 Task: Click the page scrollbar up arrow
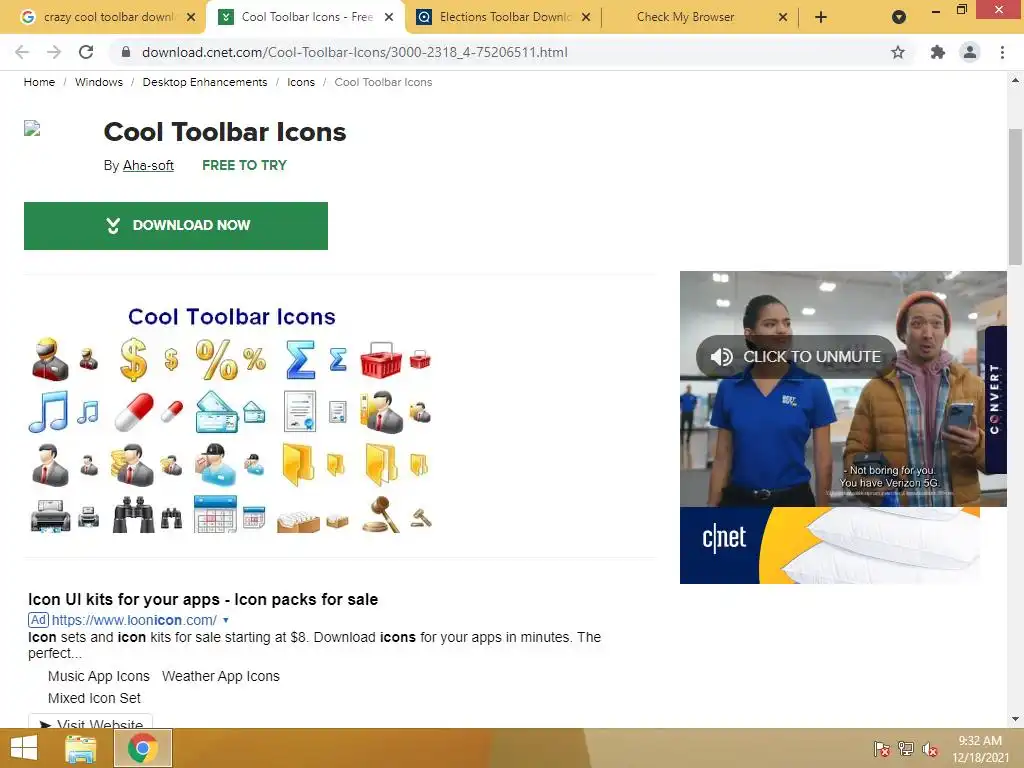coord(1015,80)
